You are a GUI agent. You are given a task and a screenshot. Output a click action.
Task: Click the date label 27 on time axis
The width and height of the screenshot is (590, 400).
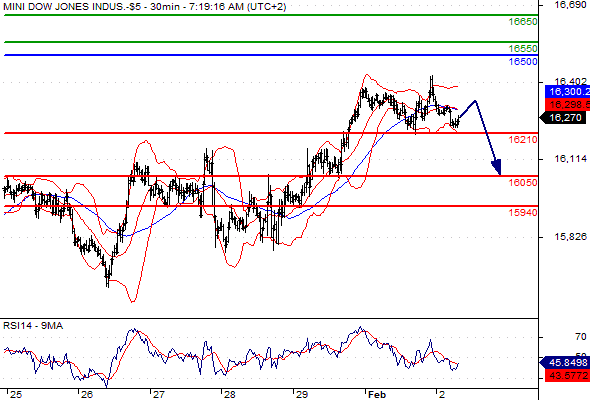point(158,394)
